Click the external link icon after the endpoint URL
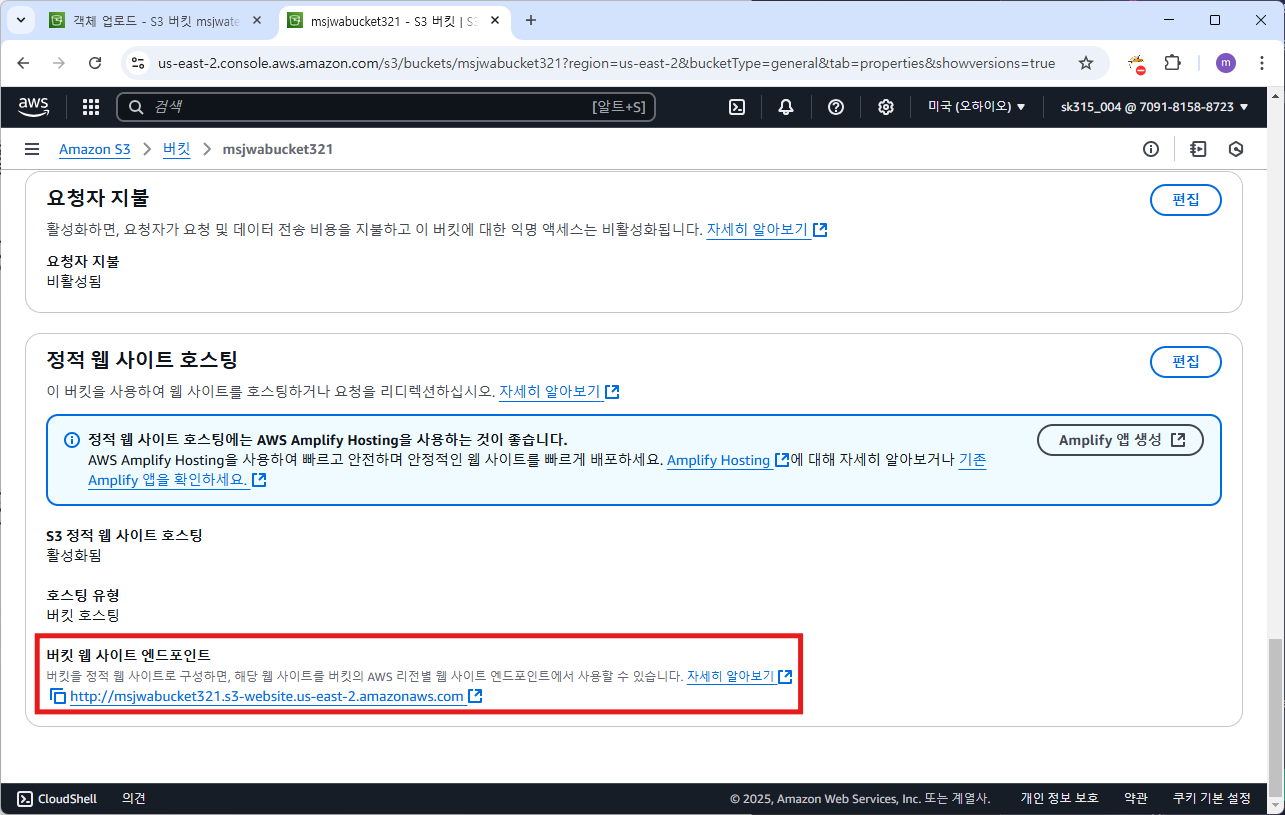 coord(476,696)
